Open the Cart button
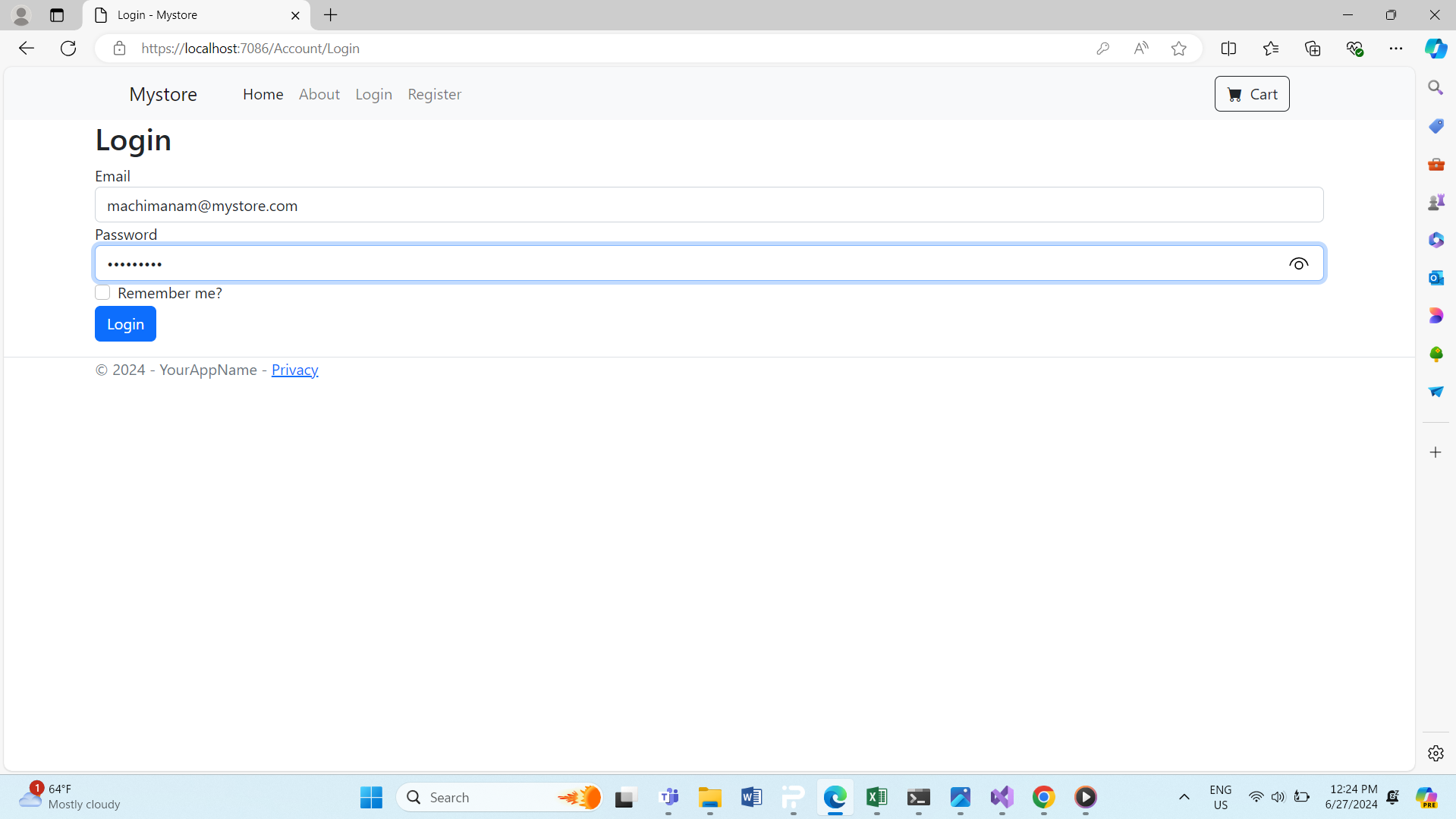This screenshot has height=819, width=1456. 1252,94
